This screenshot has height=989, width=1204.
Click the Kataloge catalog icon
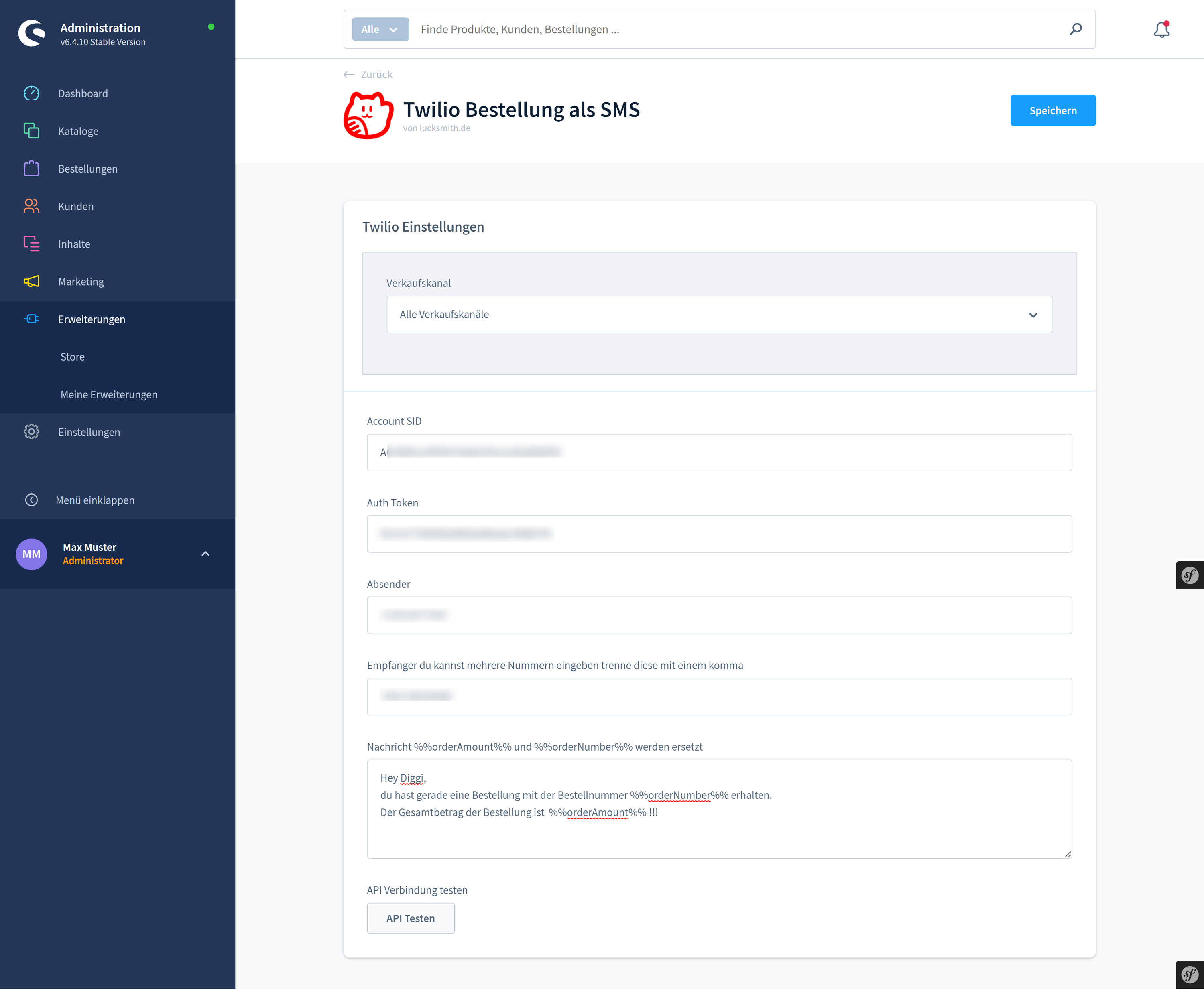(31, 131)
